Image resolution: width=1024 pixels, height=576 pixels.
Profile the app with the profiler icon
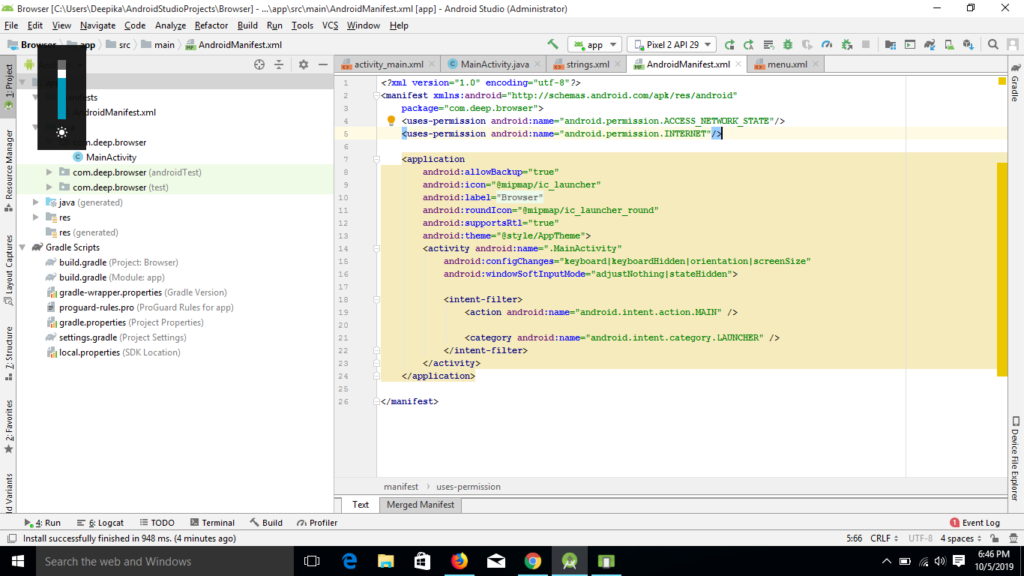pos(827,44)
